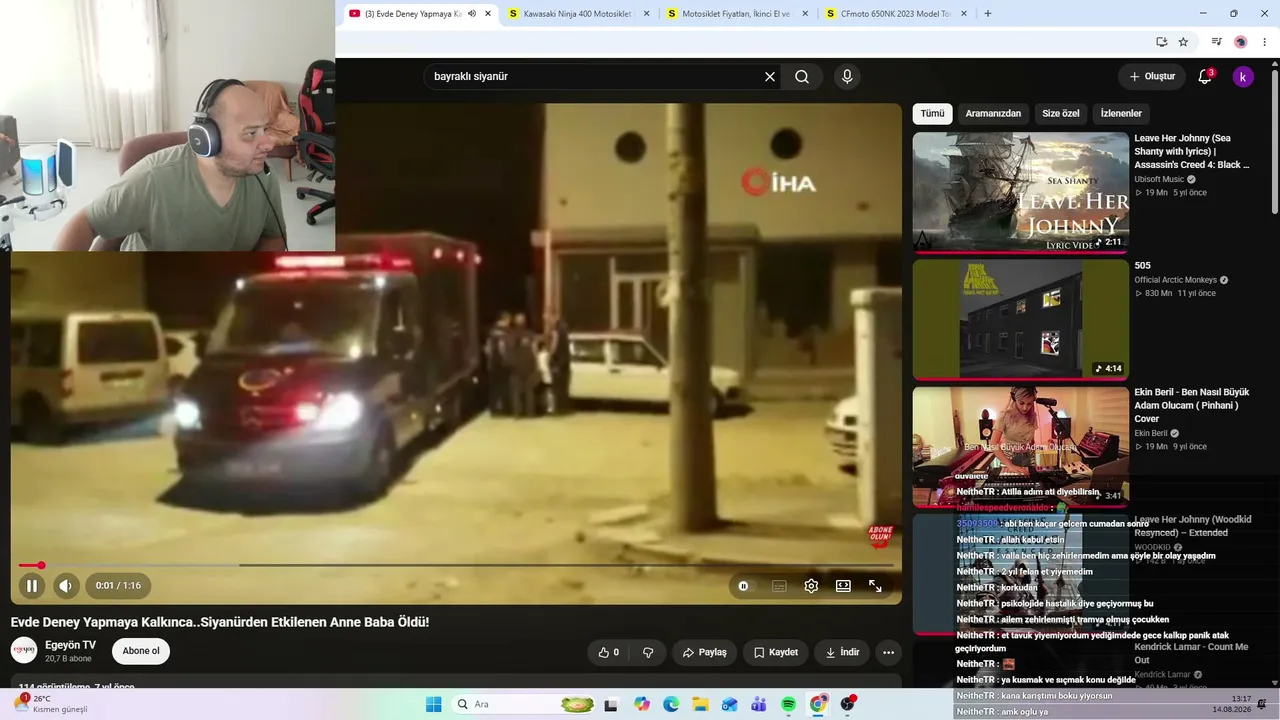Switch to Kawasaki Ninja 400 browser tab
Screen dimensions: 1280x720
coord(577,14)
